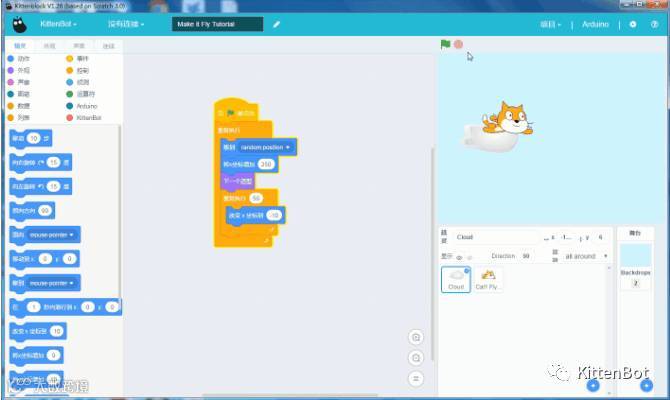Zoom out on the scripts workspace
Viewport: 670px width, 400px height.
point(416,358)
